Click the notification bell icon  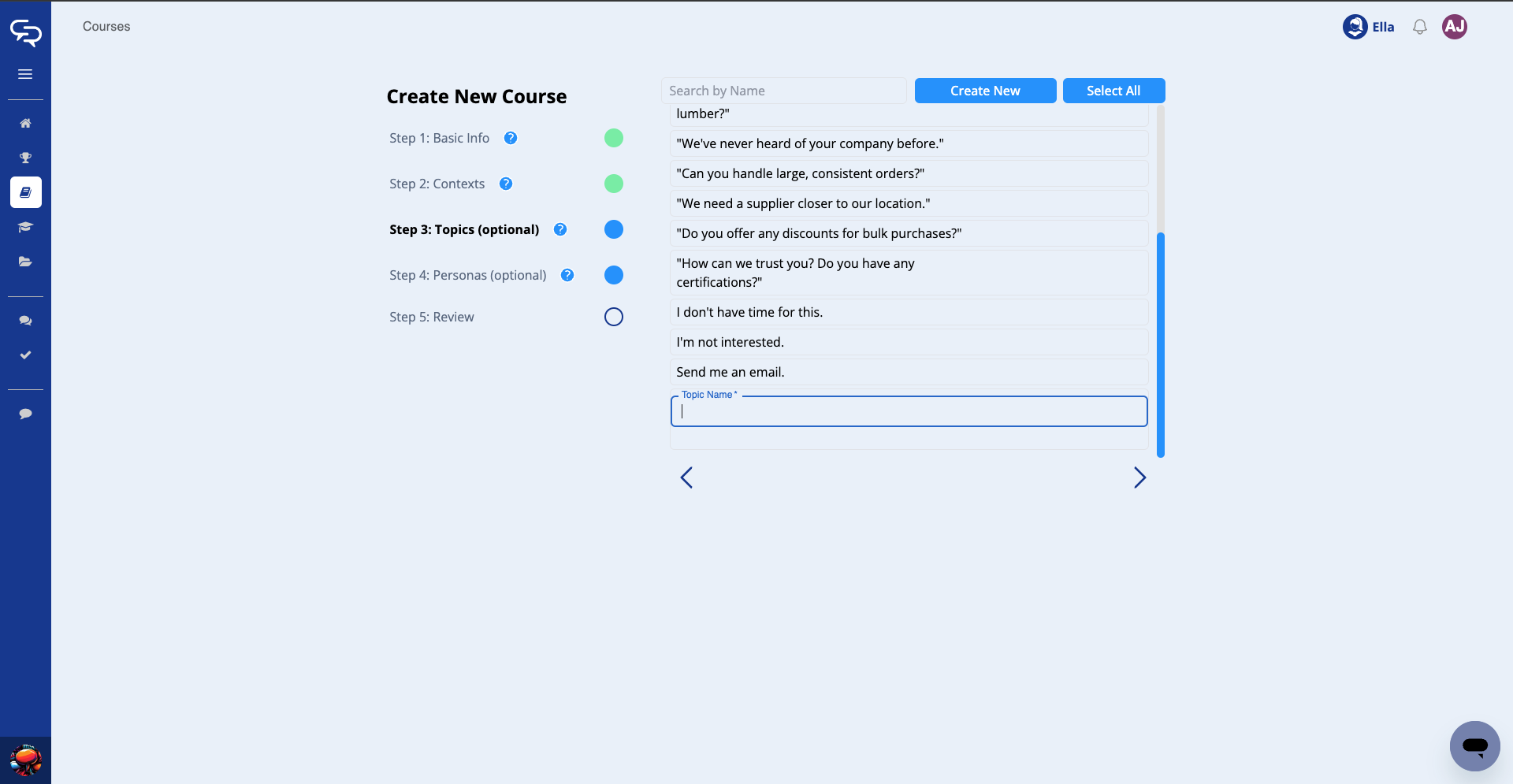click(x=1419, y=27)
